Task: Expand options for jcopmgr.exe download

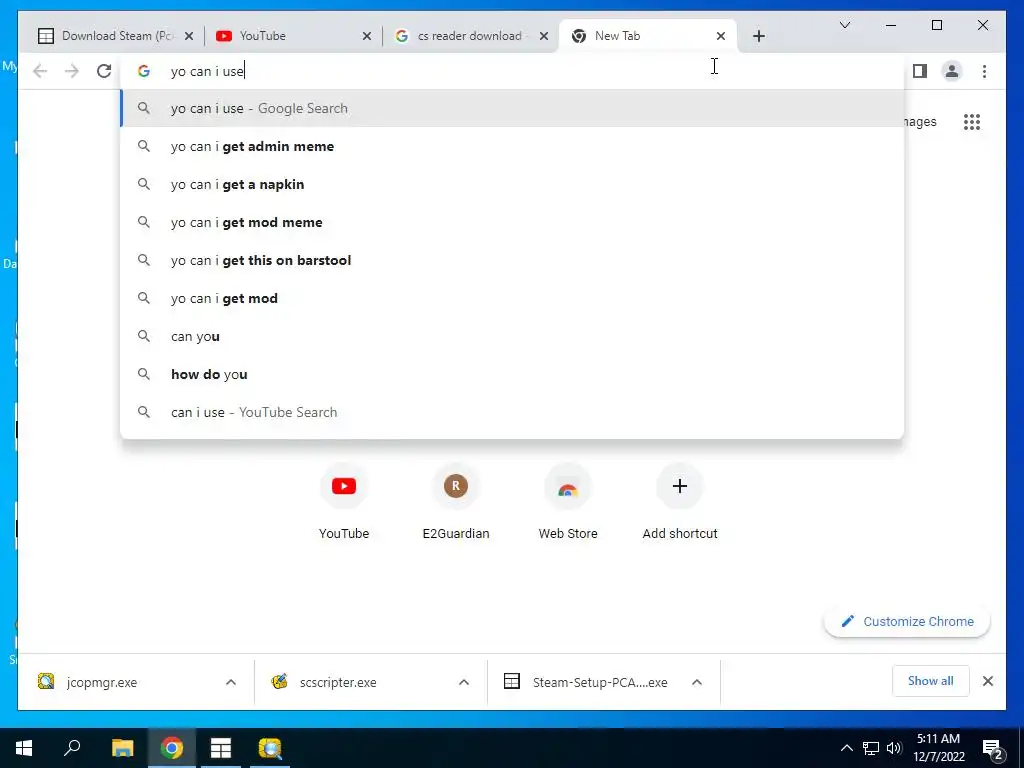Action: click(231, 682)
